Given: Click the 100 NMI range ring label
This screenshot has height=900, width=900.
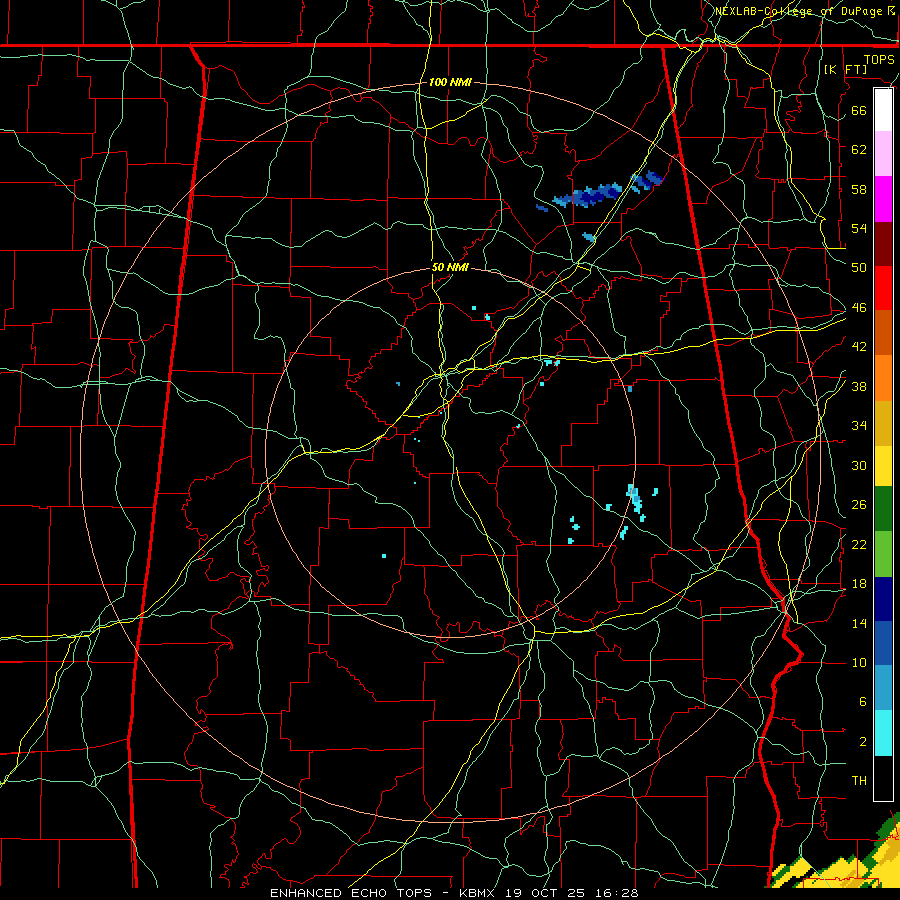Looking at the screenshot, I should click(450, 82).
